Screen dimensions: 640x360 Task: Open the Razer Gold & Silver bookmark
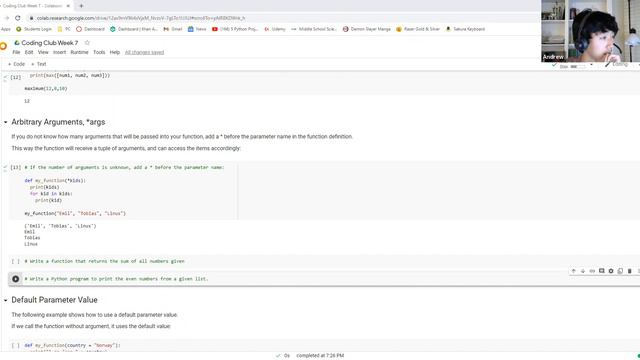(x=418, y=29)
